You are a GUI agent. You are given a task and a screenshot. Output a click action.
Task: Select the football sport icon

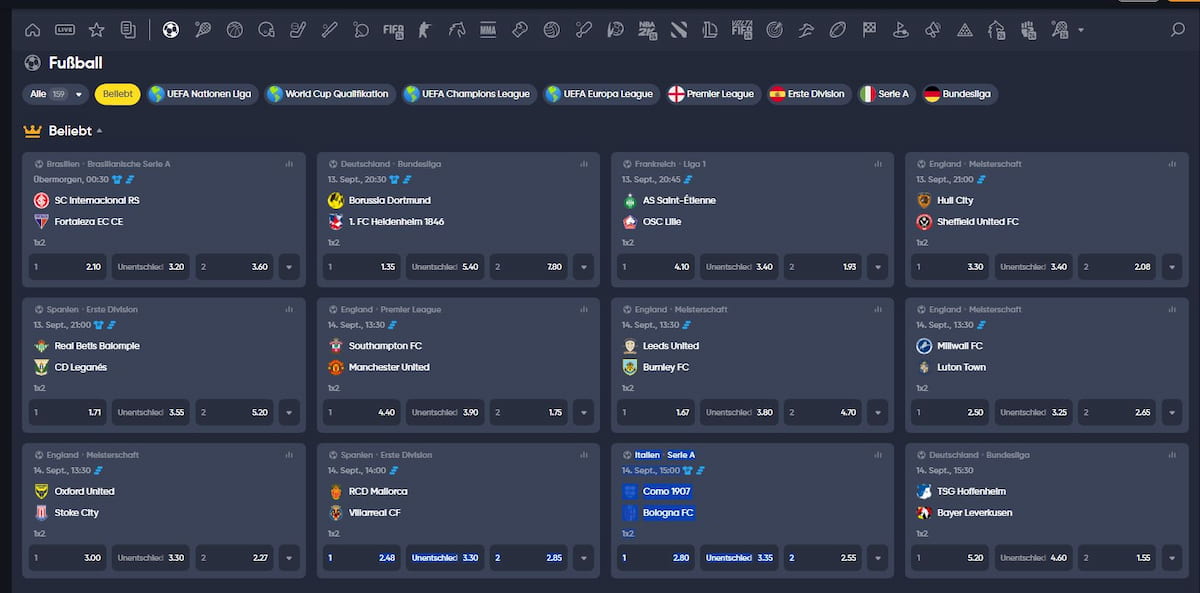pyautogui.click(x=170, y=30)
